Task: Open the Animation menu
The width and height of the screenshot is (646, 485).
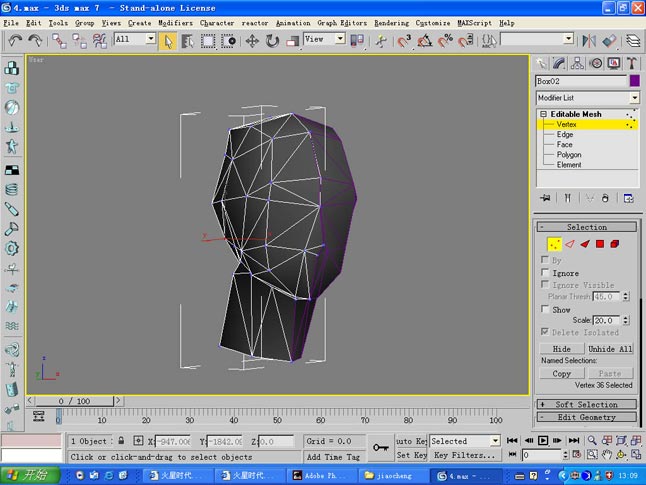Action: (293, 23)
